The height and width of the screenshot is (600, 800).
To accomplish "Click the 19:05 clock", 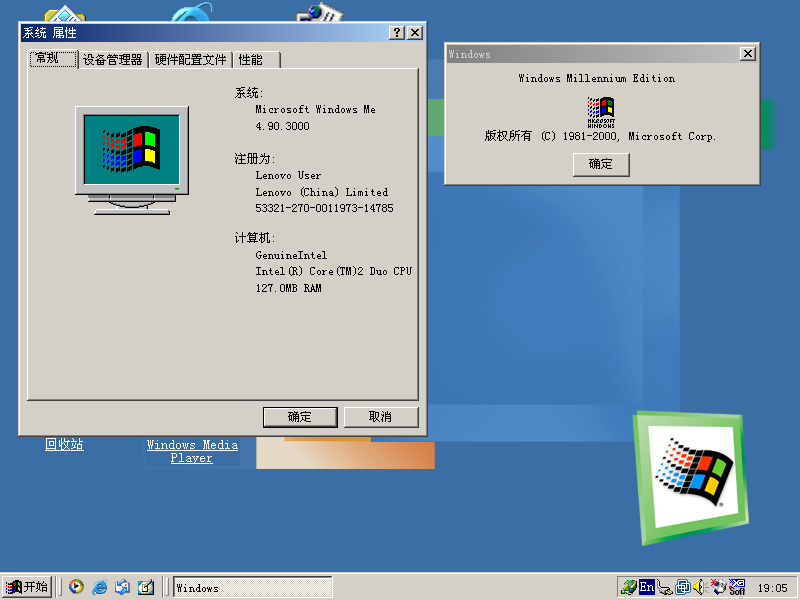I will coord(772,588).
